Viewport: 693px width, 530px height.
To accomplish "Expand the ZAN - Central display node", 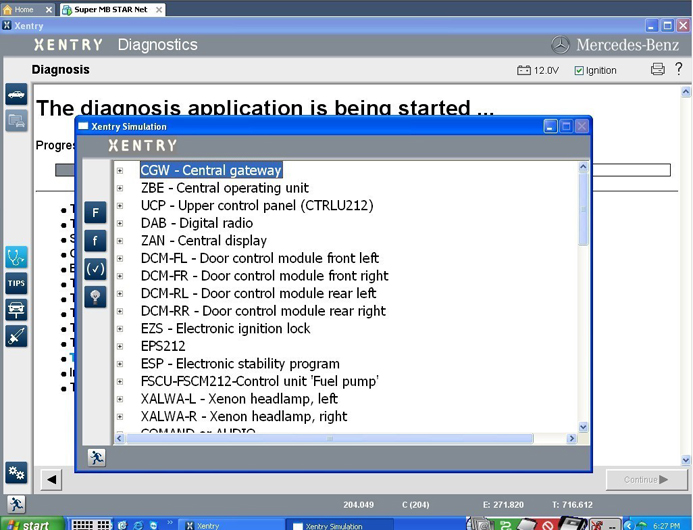I will point(120,241).
